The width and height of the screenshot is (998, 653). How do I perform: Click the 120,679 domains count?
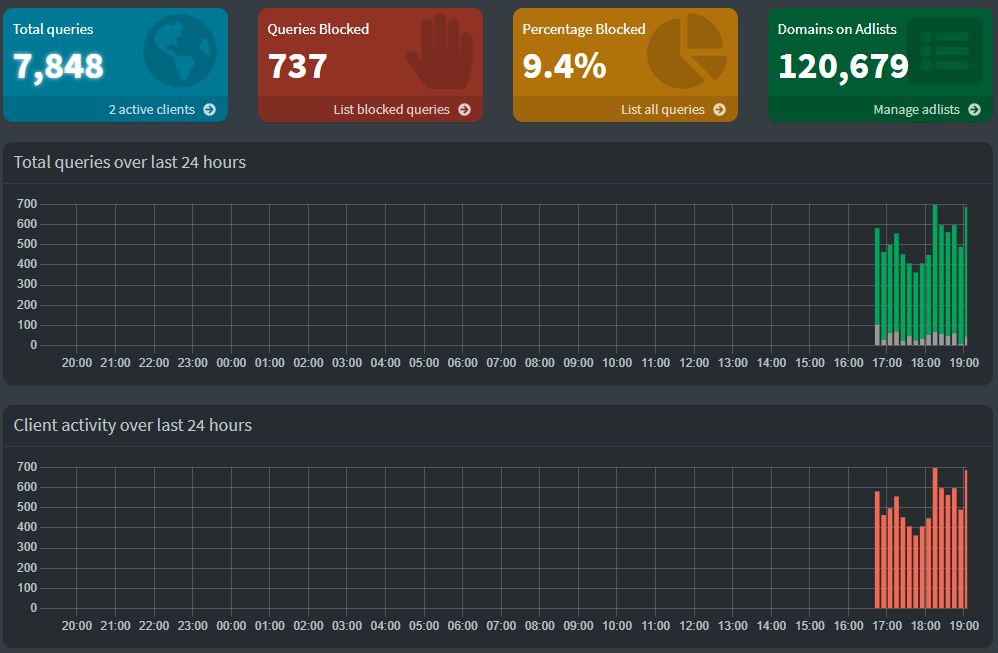point(843,66)
